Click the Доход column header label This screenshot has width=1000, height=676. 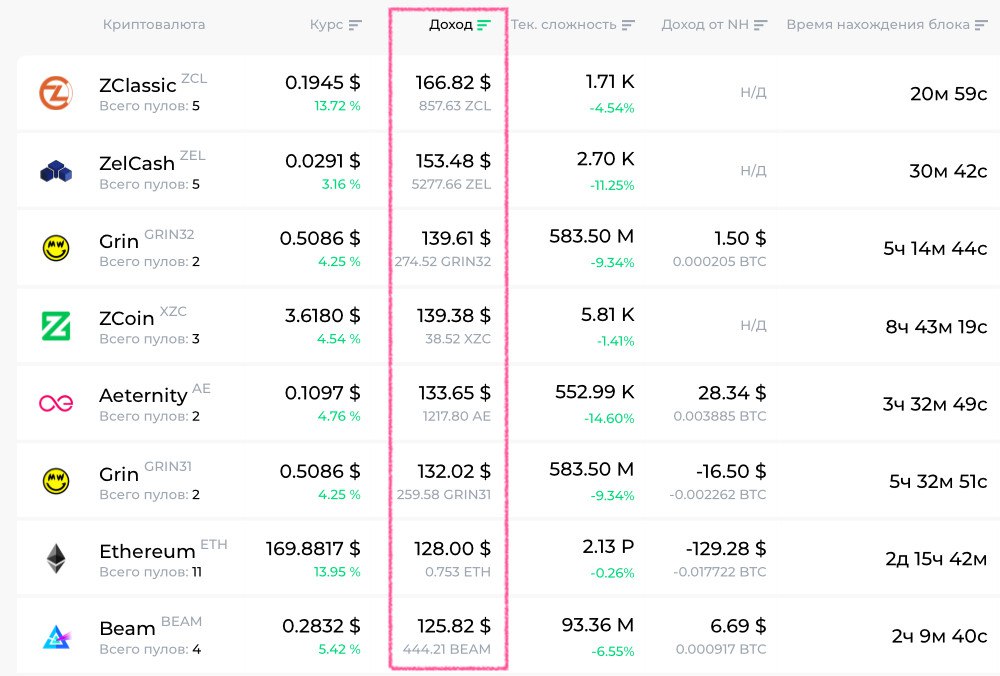coord(451,25)
